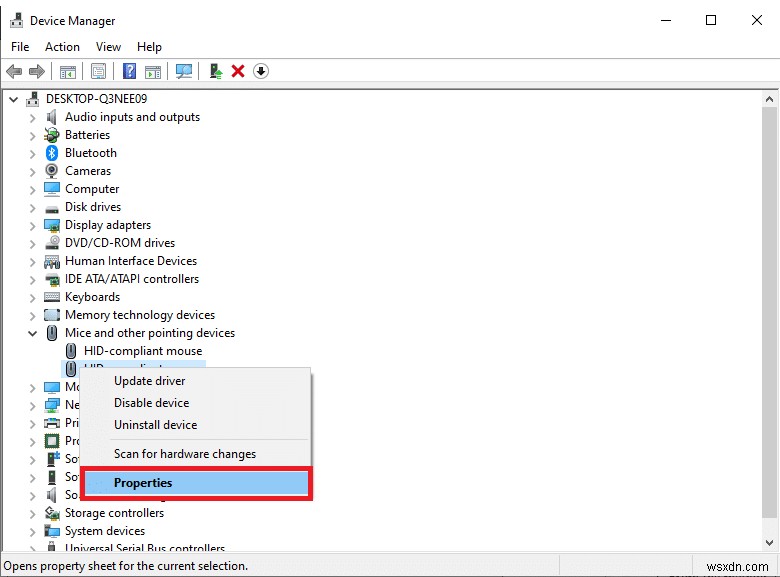
Task: Click the blue Help question mark icon
Action: point(129,71)
